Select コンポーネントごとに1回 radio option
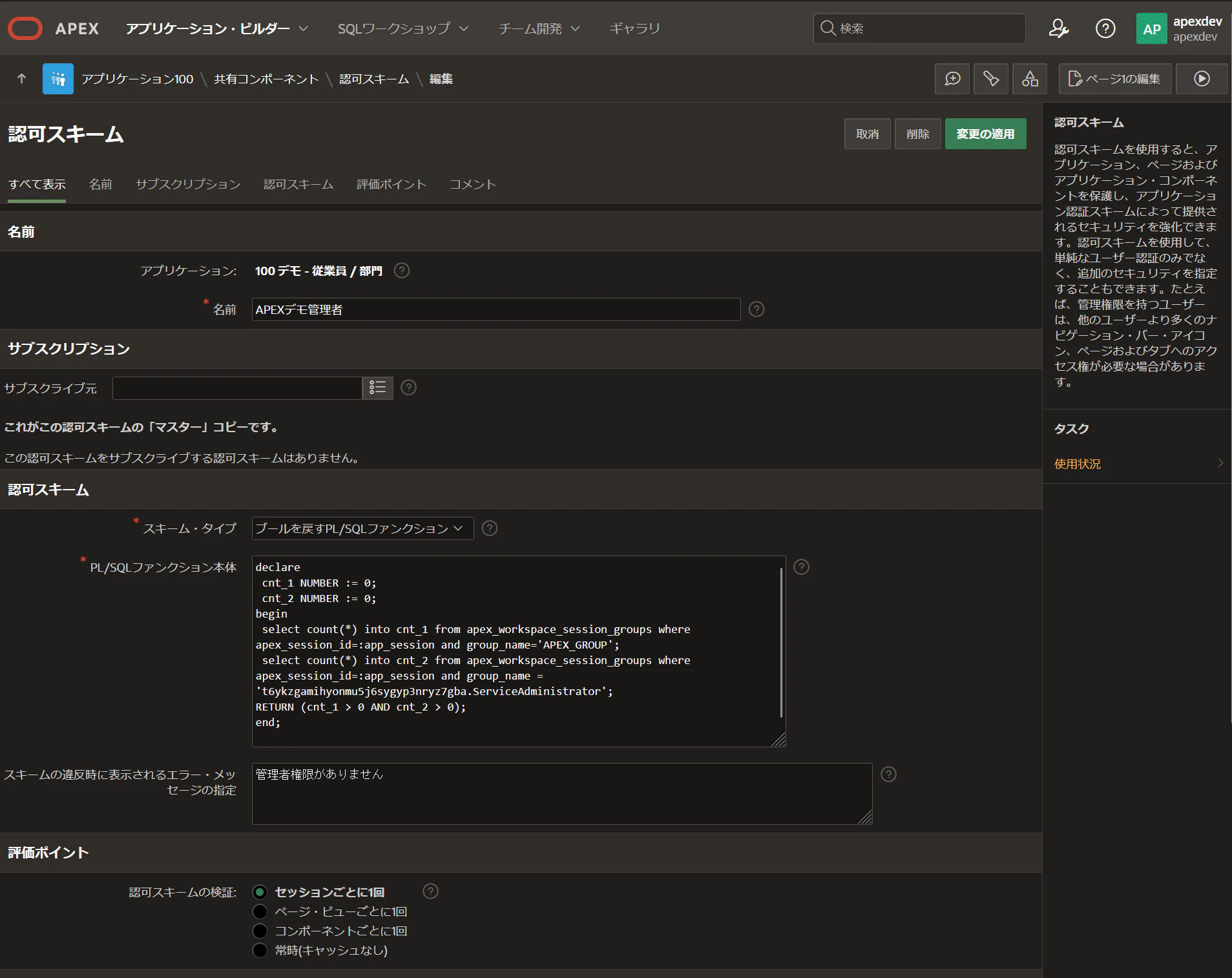Viewport: 1232px width, 978px height. pyautogui.click(x=260, y=931)
